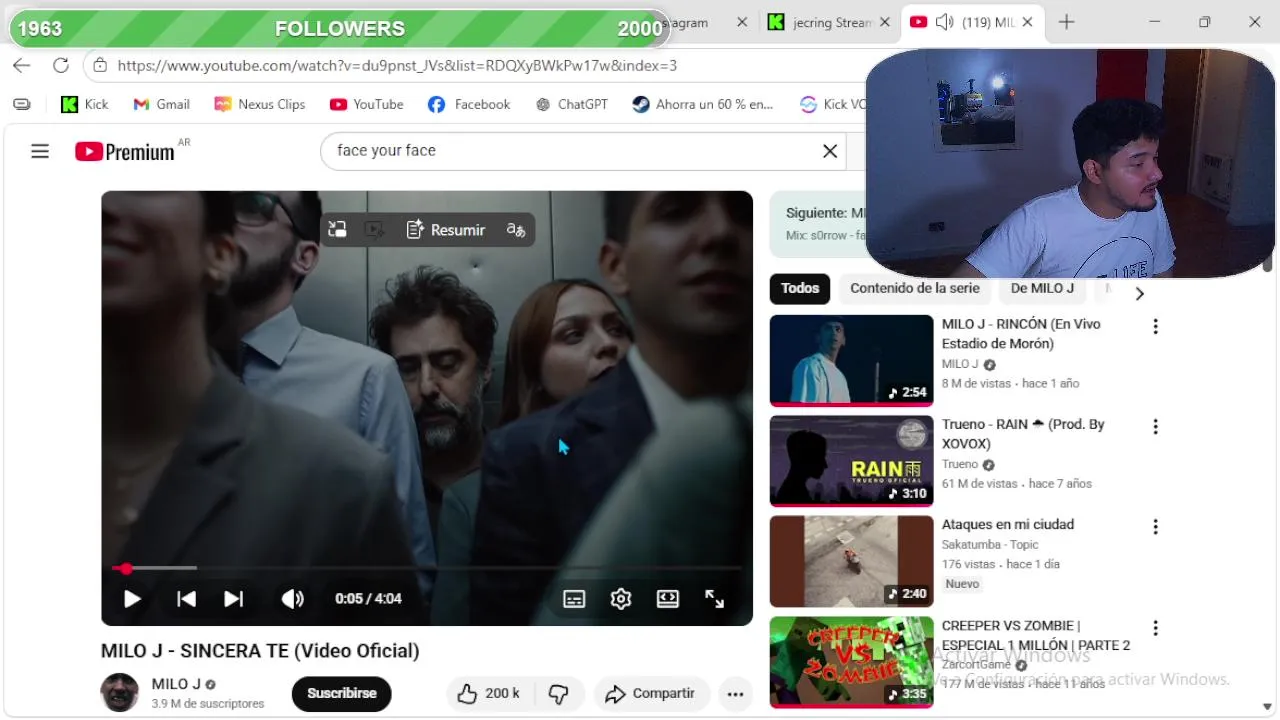The width and height of the screenshot is (1280, 720).
Task: Select 'Contenido de la serie' chip
Action: point(915,288)
